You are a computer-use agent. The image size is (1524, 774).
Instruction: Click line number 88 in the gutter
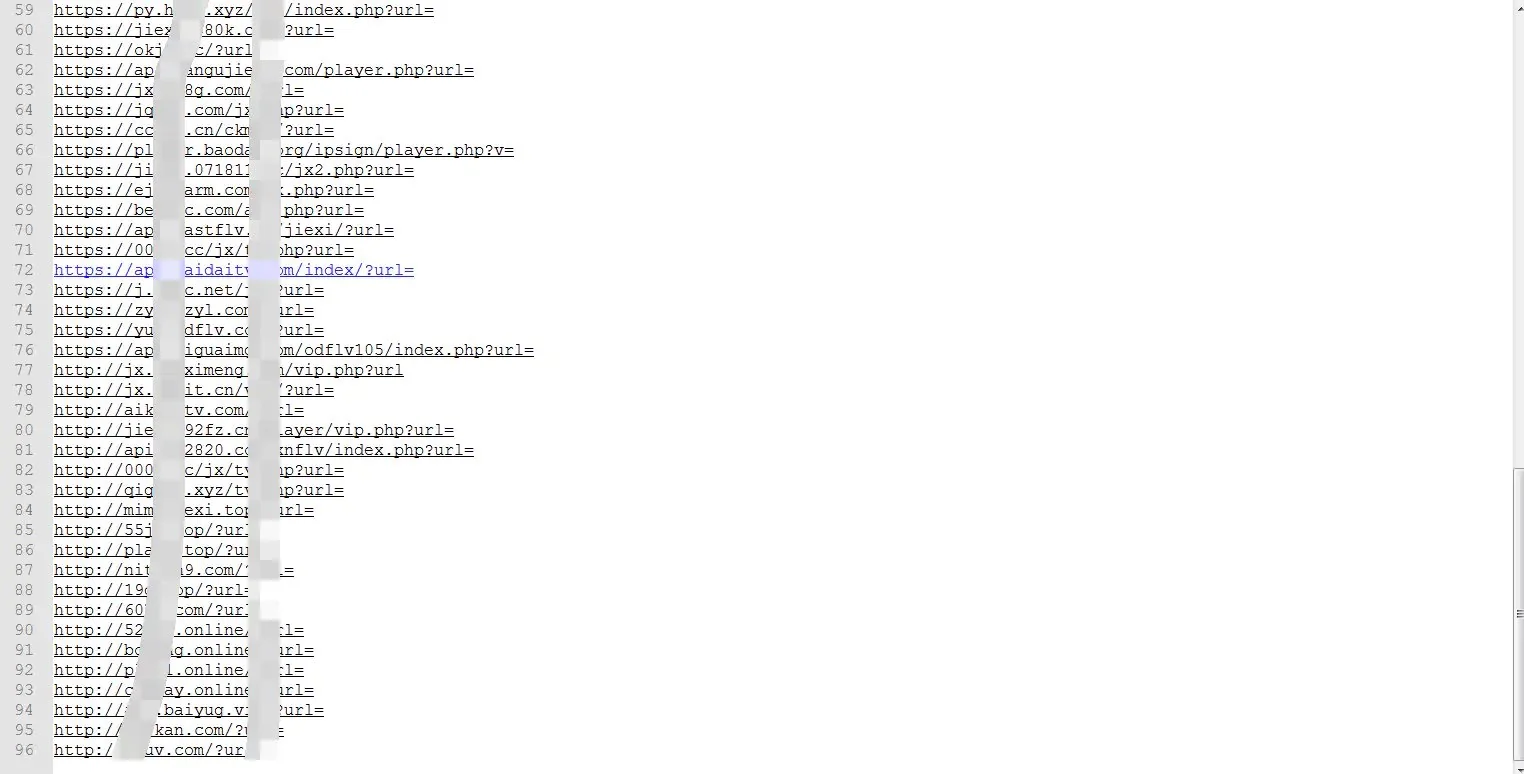pos(24,590)
